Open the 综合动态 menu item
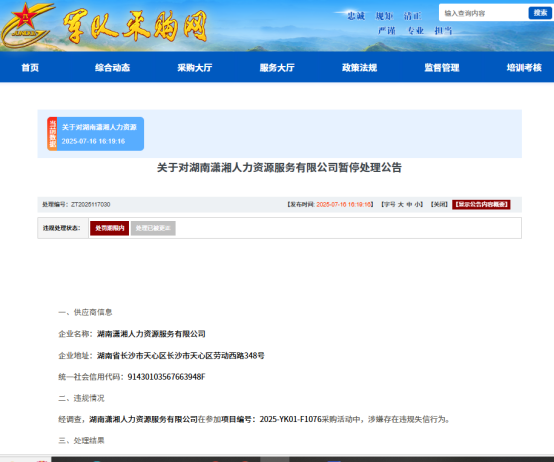Screen dimensions: 554x462 click(112, 67)
